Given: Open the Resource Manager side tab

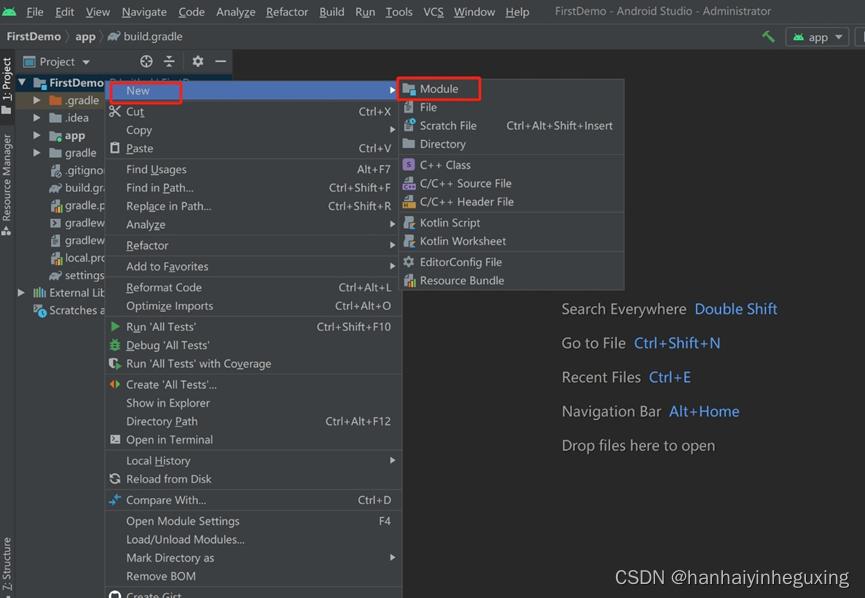Looking at the screenshot, I should pos(7,184).
